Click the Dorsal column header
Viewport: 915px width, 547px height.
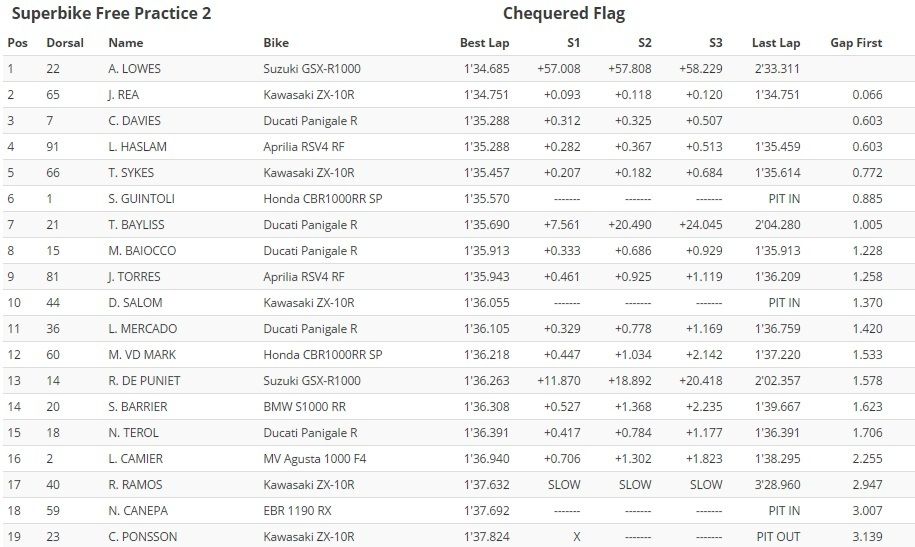pos(65,43)
